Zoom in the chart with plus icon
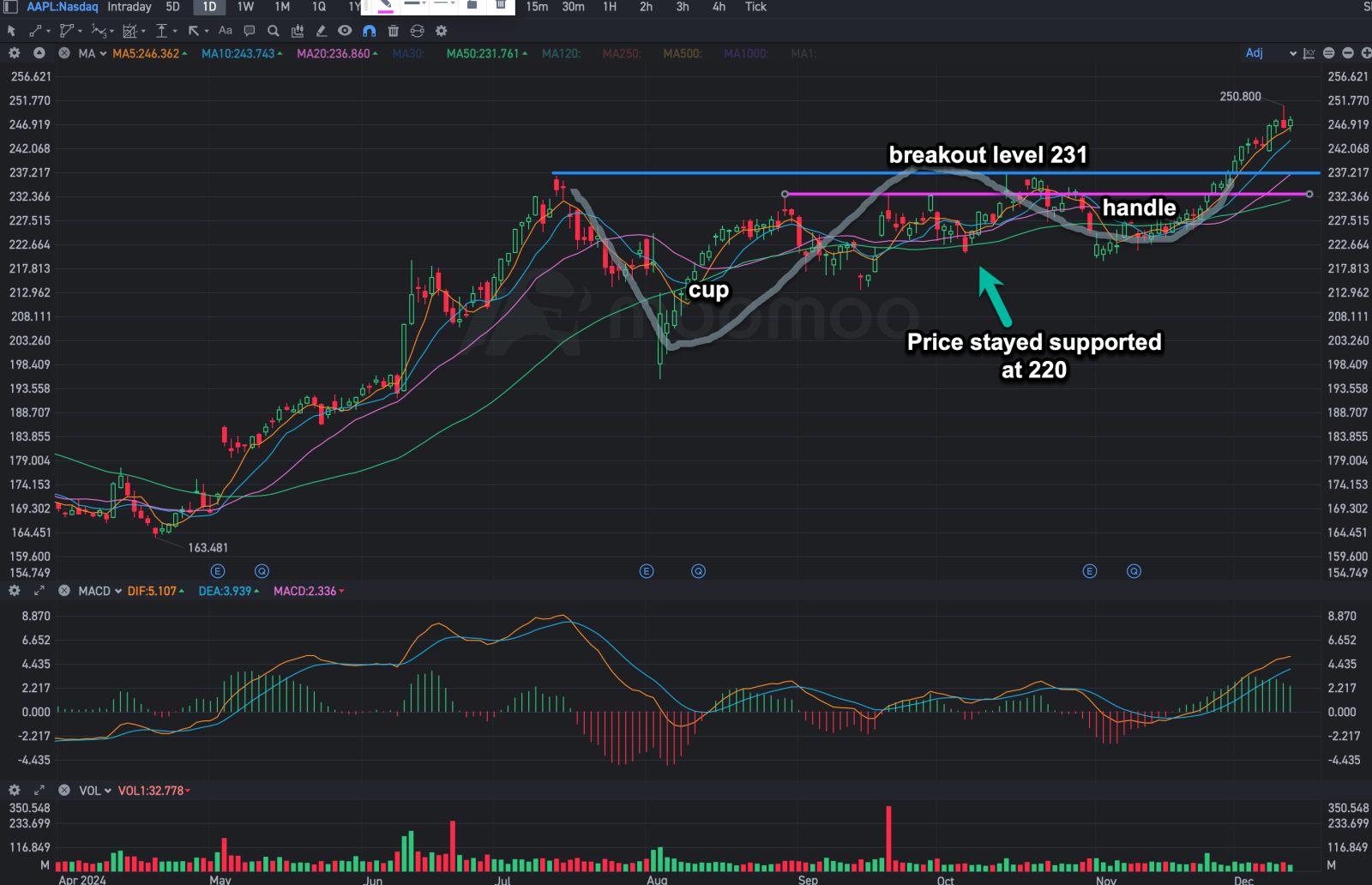Screen dimensions: 1372x885 click(1366, 53)
